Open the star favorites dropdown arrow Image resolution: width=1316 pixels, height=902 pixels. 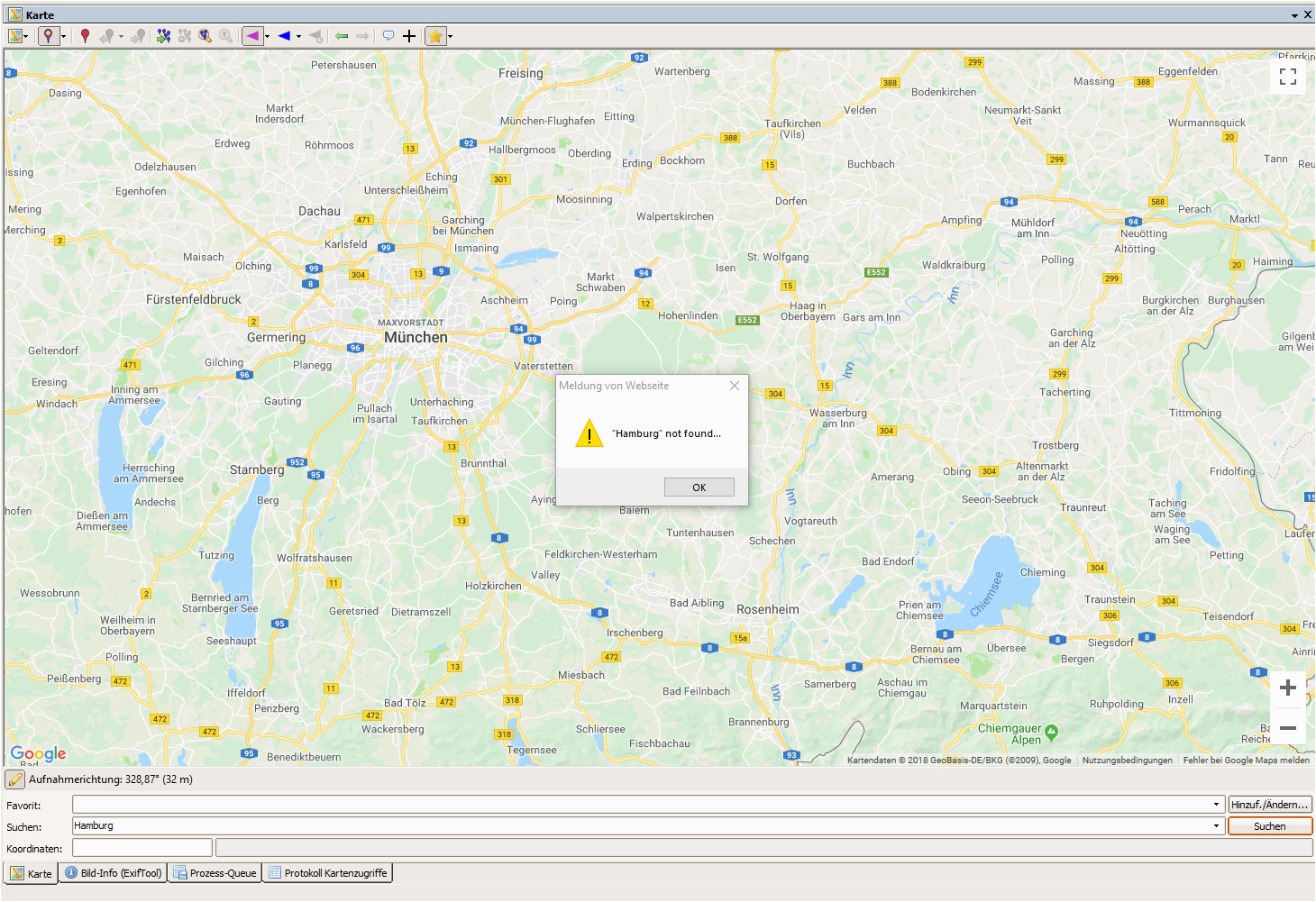(x=450, y=37)
